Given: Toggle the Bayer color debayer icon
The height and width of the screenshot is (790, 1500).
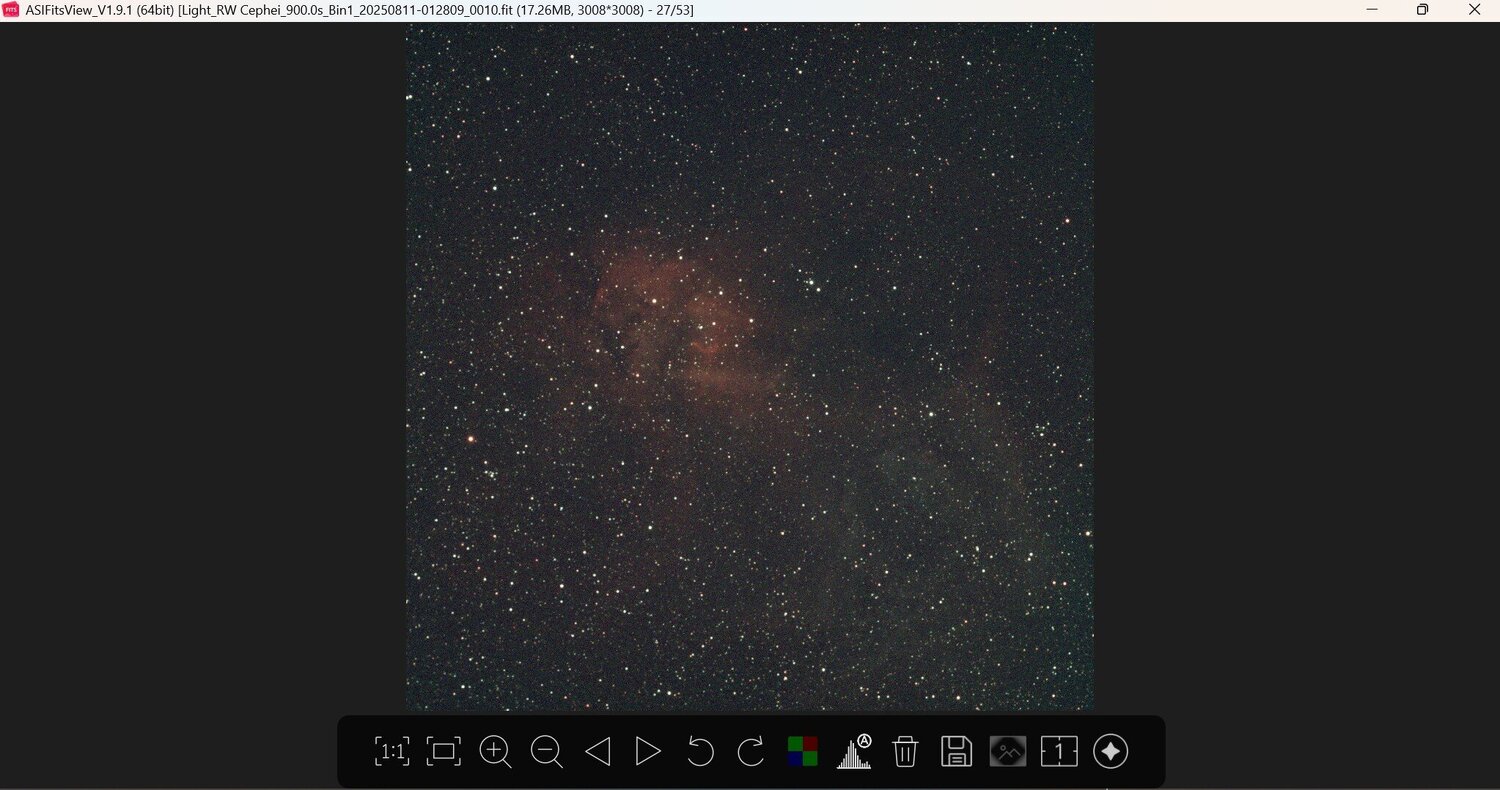Looking at the screenshot, I should (x=802, y=751).
